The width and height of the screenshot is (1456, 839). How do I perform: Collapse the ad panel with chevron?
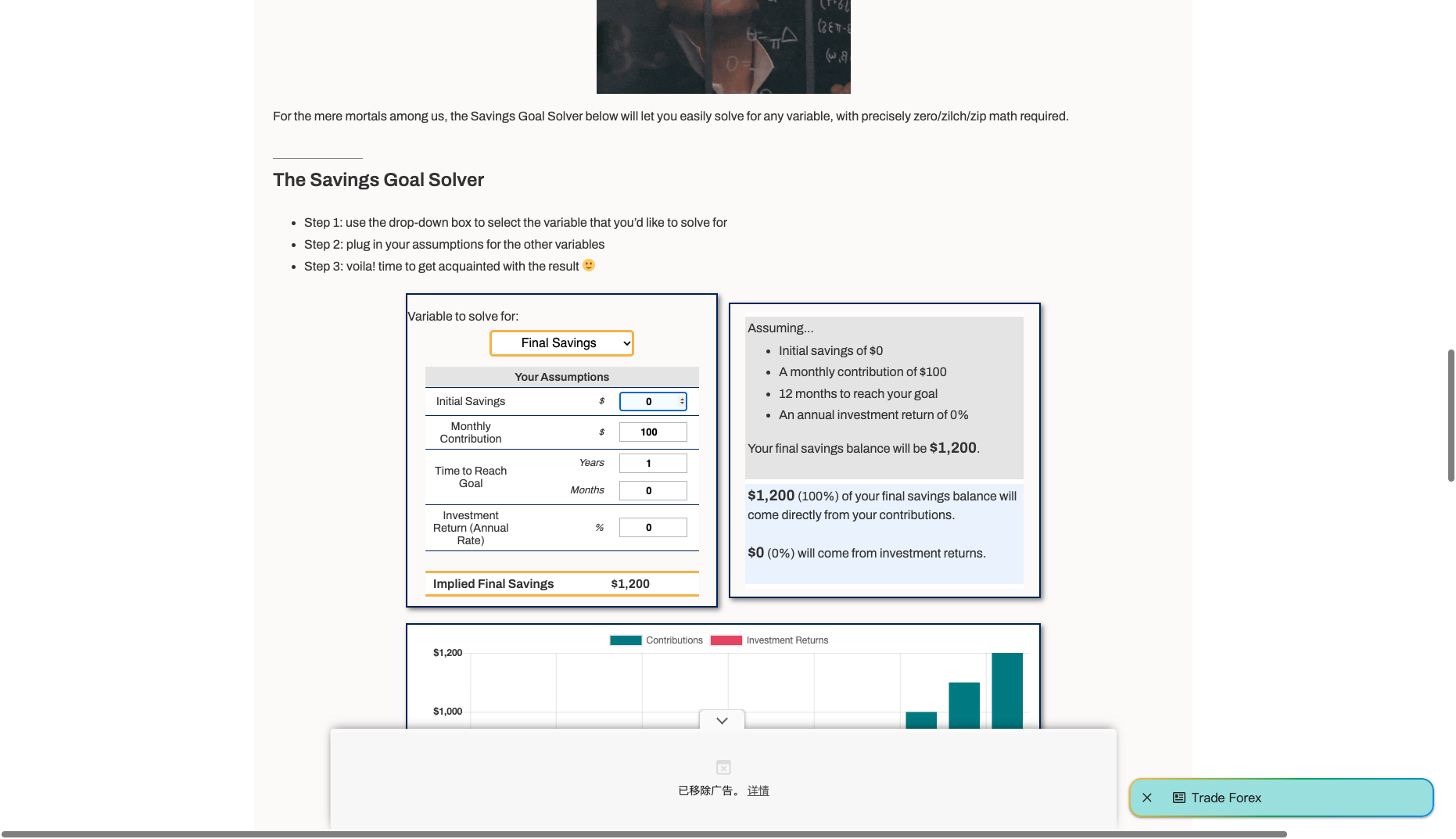(722, 720)
